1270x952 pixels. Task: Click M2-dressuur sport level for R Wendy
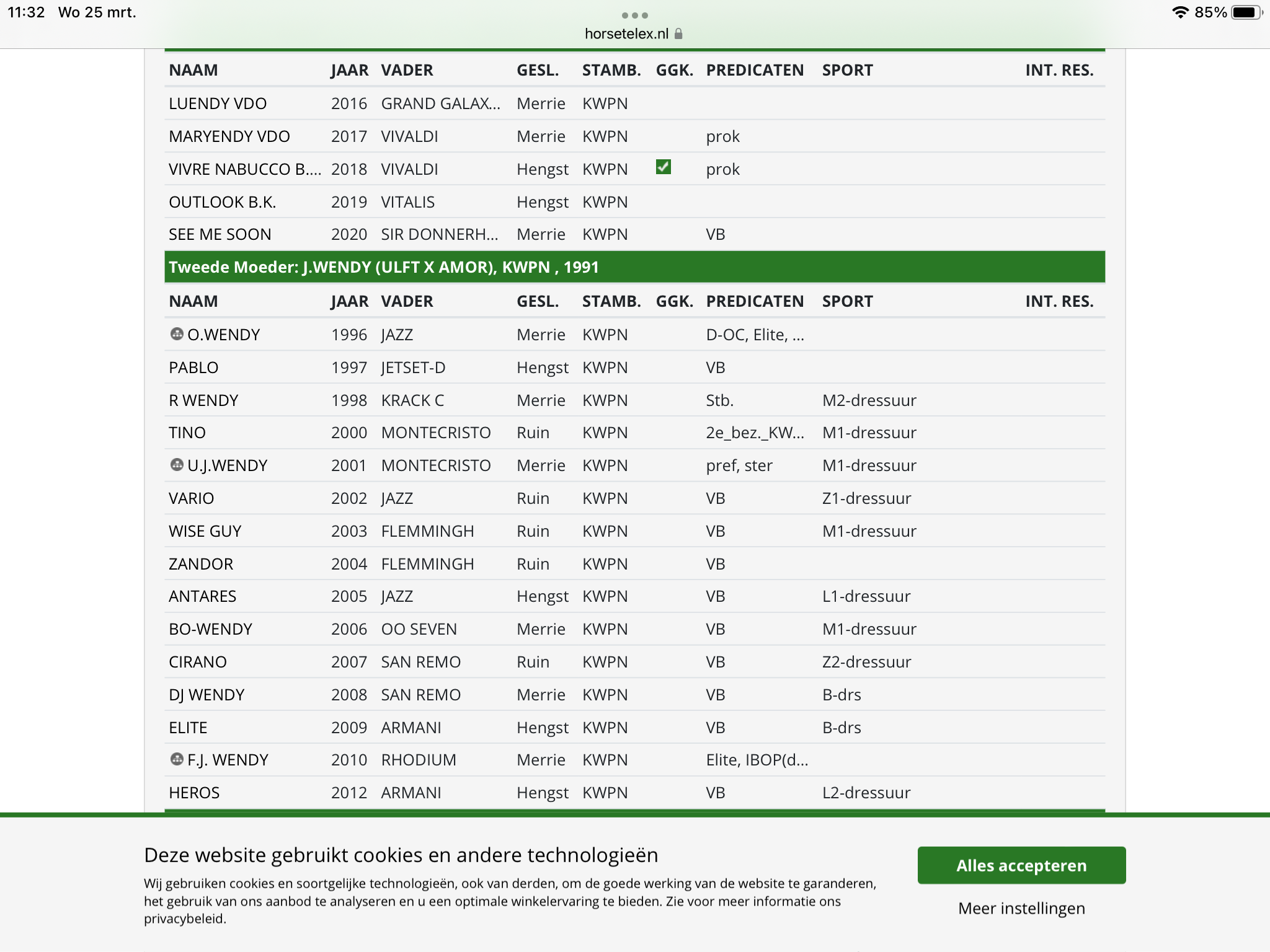pyautogui.click(x=869, y=400)
